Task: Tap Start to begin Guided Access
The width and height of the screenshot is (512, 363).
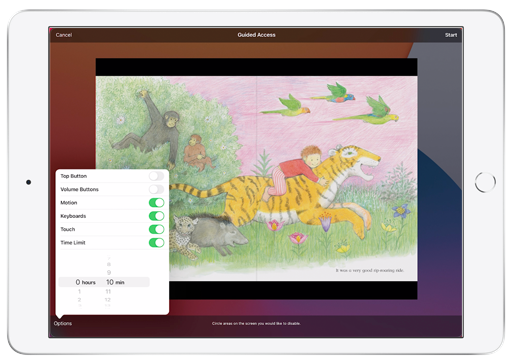Action: (x=451, y=35)
